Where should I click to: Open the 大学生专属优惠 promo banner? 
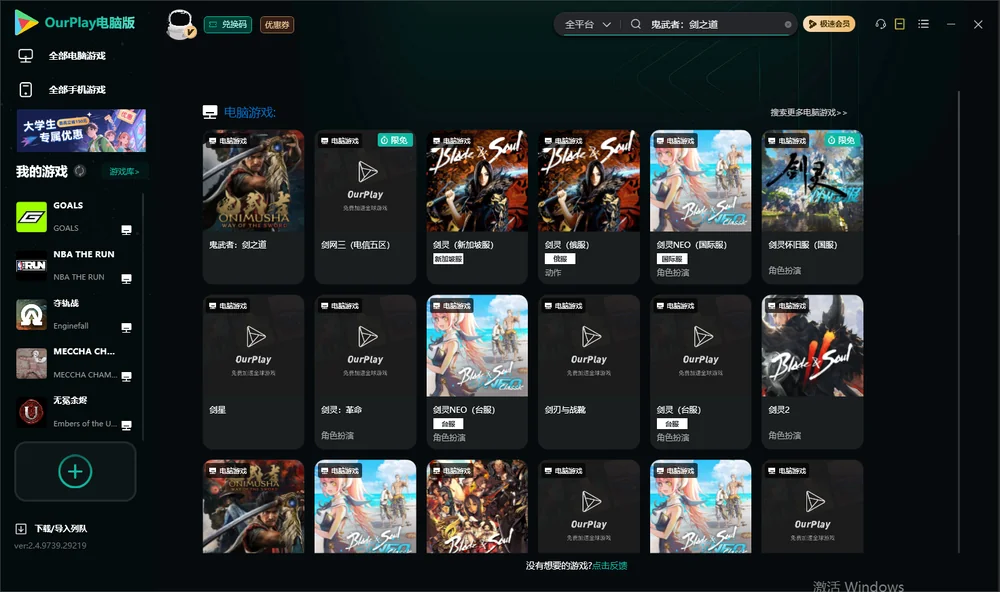[81, 131]
